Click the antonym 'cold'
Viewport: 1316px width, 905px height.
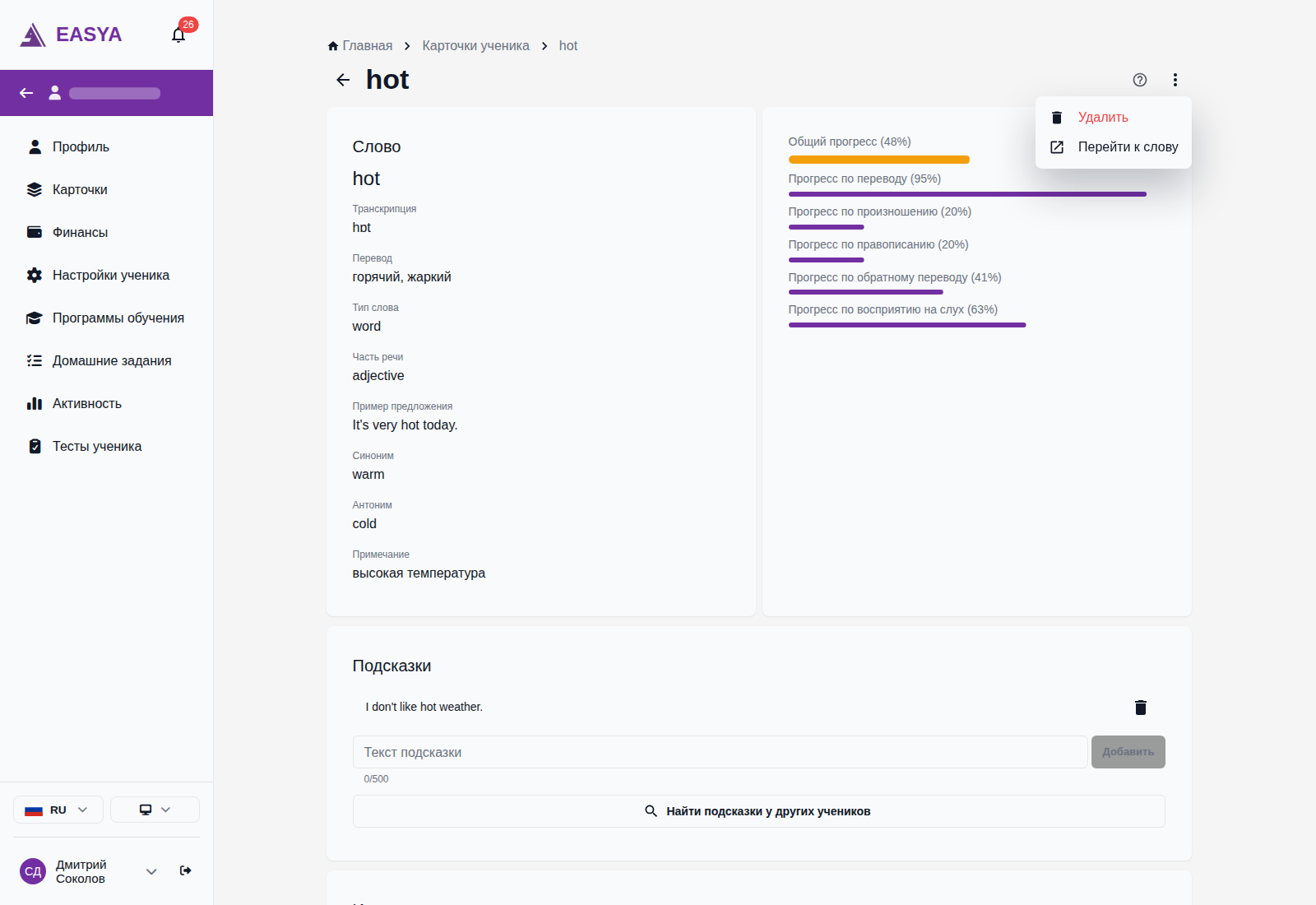click(x=364, y=524)
